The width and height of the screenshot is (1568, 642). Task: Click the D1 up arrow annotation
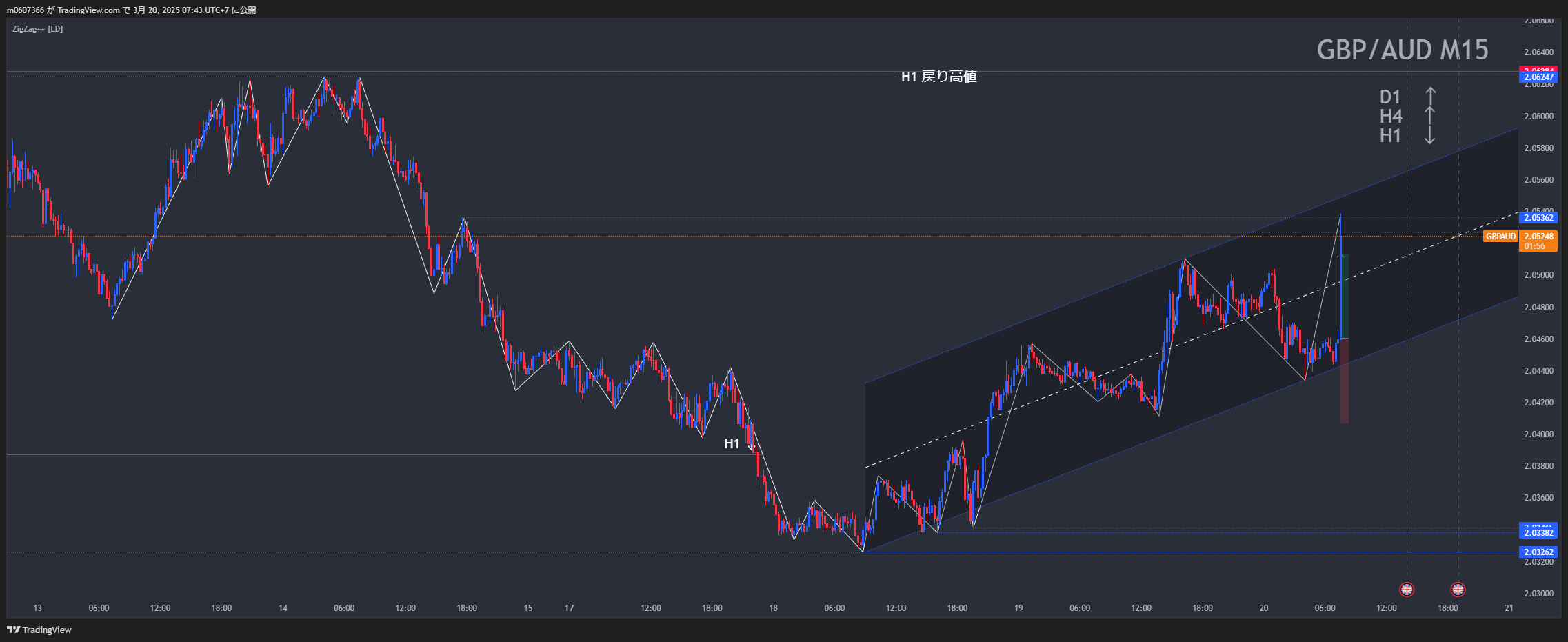coord(1431,97)
